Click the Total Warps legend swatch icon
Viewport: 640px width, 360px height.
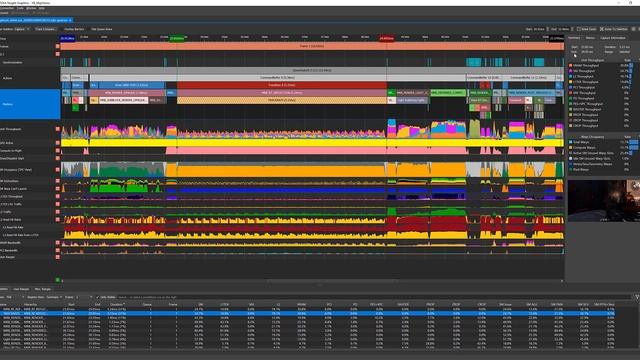pos(571,142)
